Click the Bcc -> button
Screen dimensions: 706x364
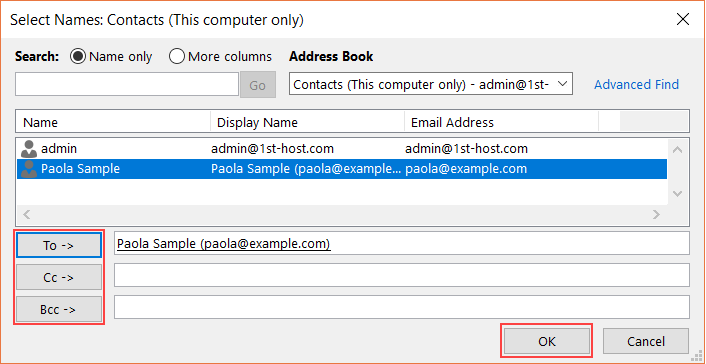(x=59, y=309)
